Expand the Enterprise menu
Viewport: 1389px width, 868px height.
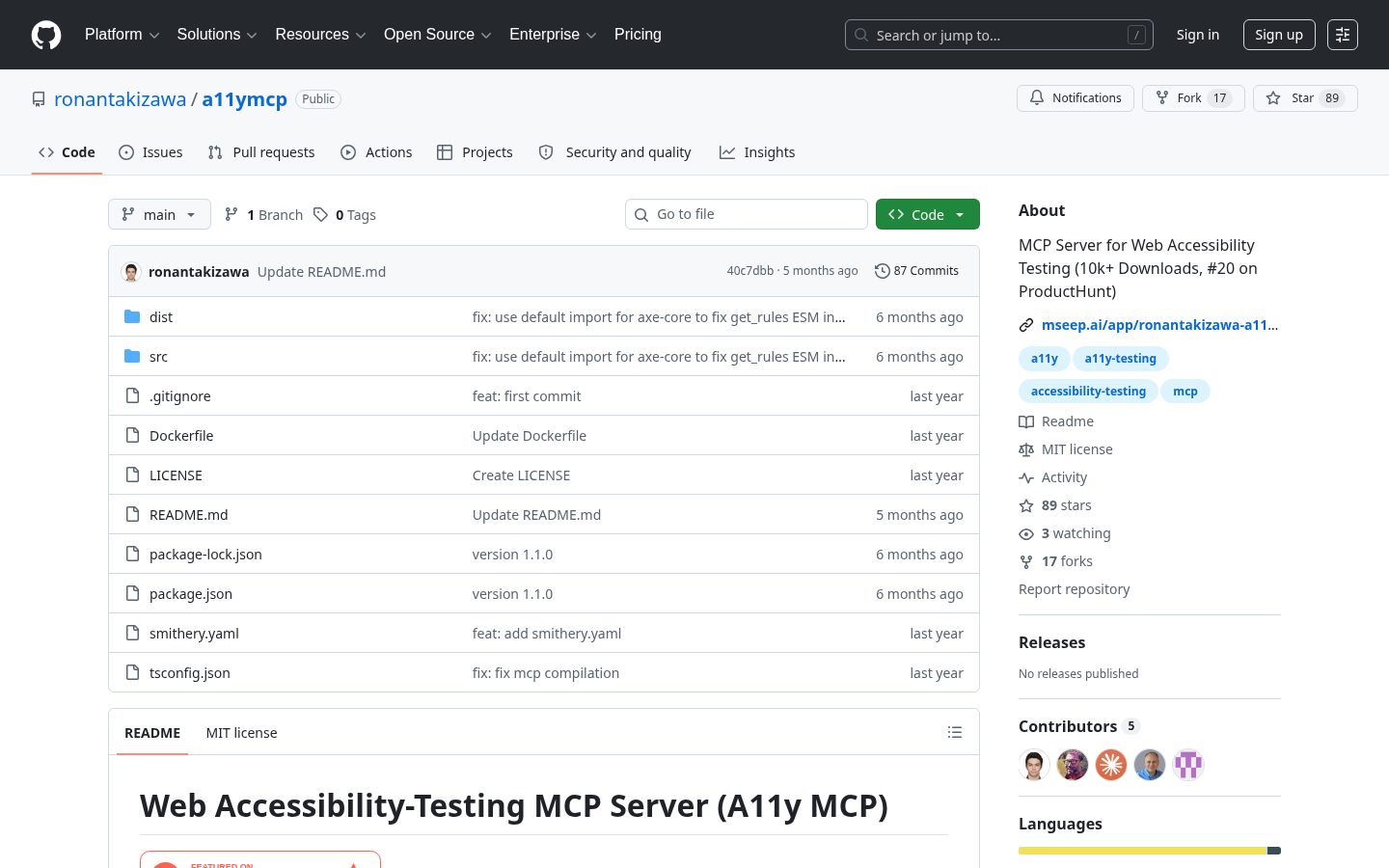click(x=553, y=35)
